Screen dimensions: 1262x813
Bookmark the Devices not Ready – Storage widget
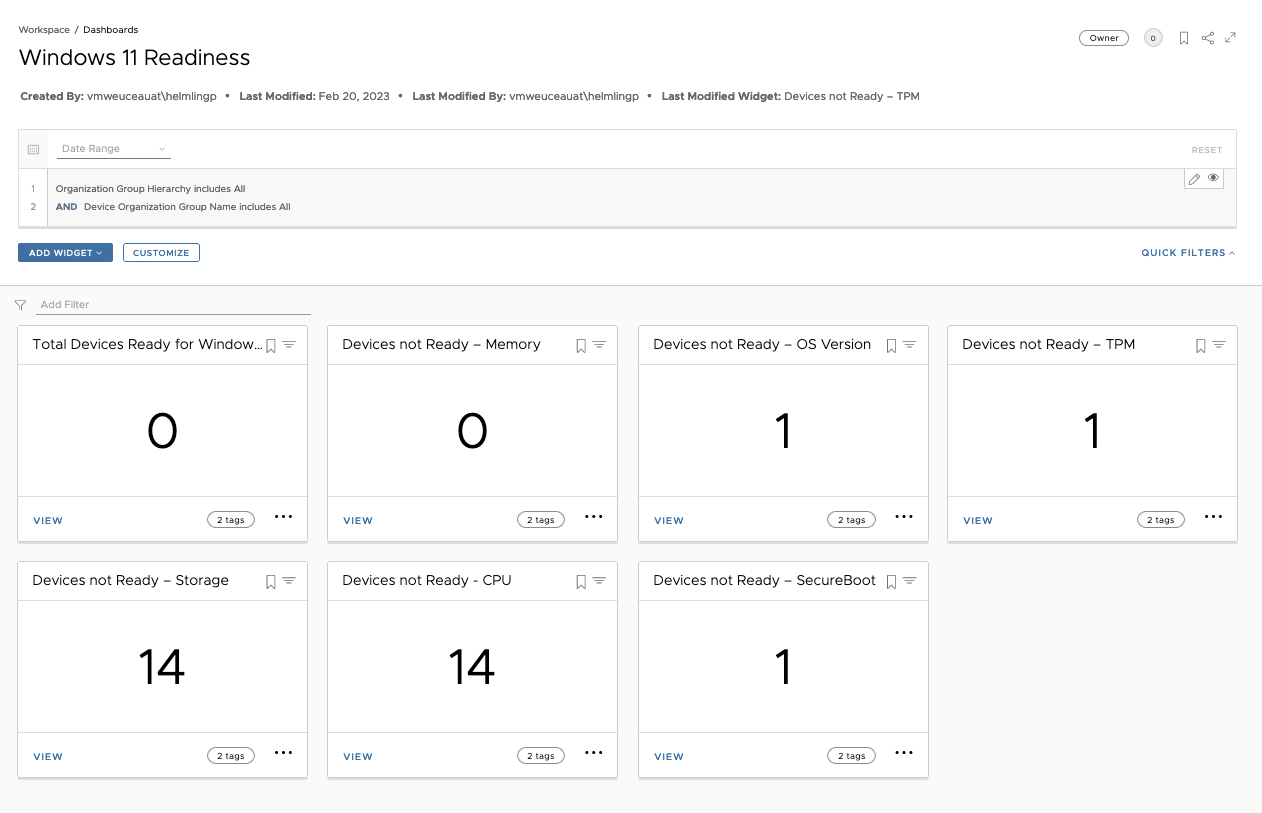pos(271,581)
